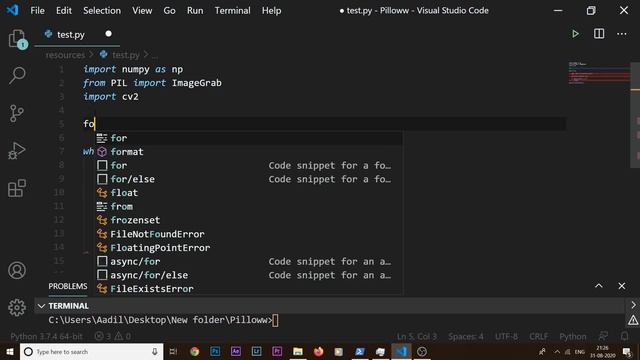Screen dimensions: 640x360
Task: Click the resources breadcrumb
Action: point(65,55)
